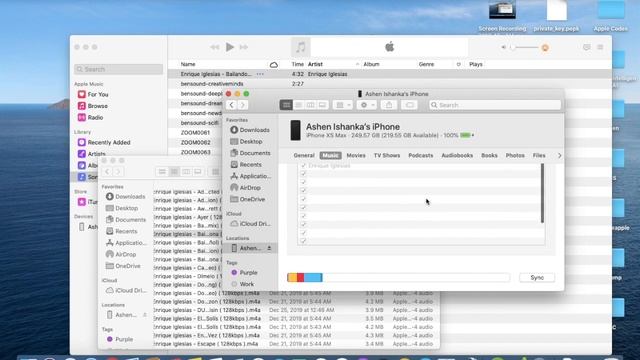Open the Podcasts tab
Viewport: 640px width, 360px height.
point(420,156)
